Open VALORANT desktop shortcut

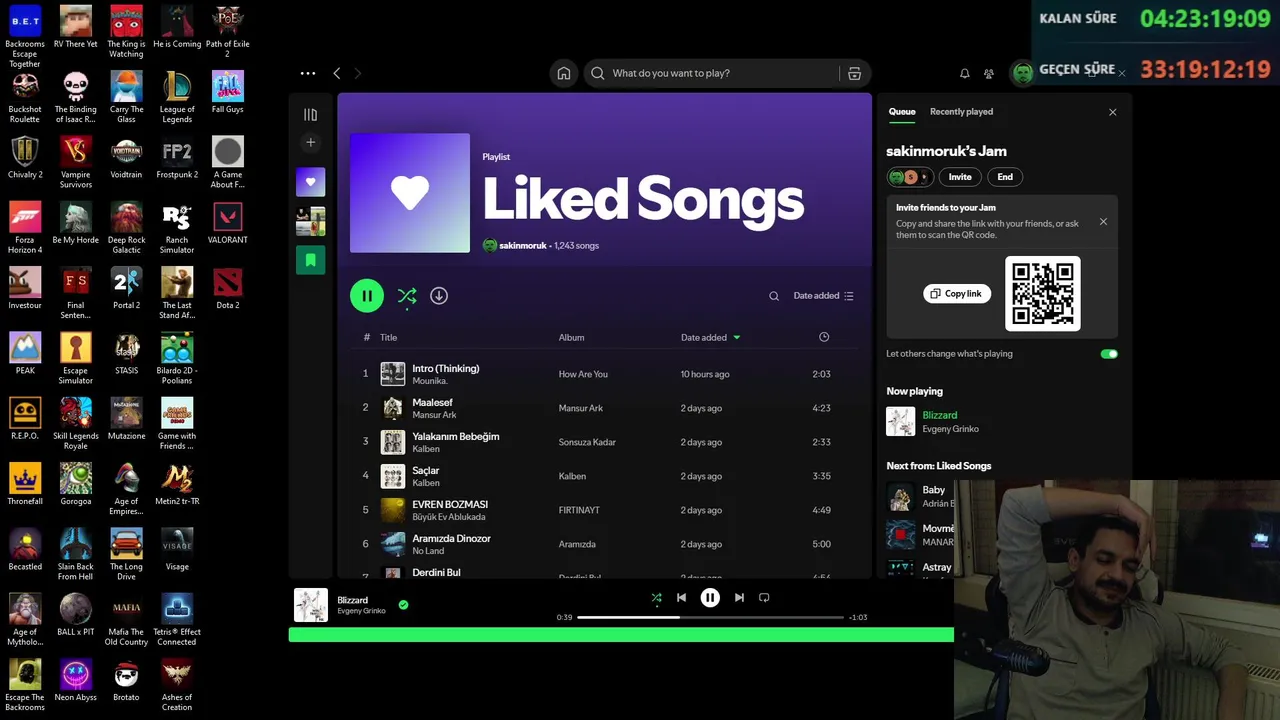[228, 222]
